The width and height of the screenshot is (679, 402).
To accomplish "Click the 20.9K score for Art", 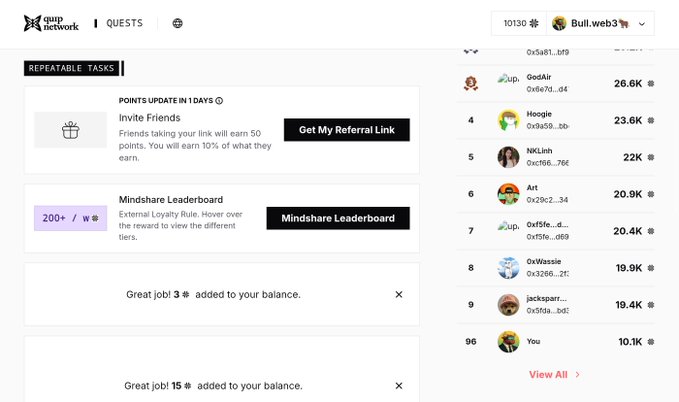I will [x=628, y=194].
